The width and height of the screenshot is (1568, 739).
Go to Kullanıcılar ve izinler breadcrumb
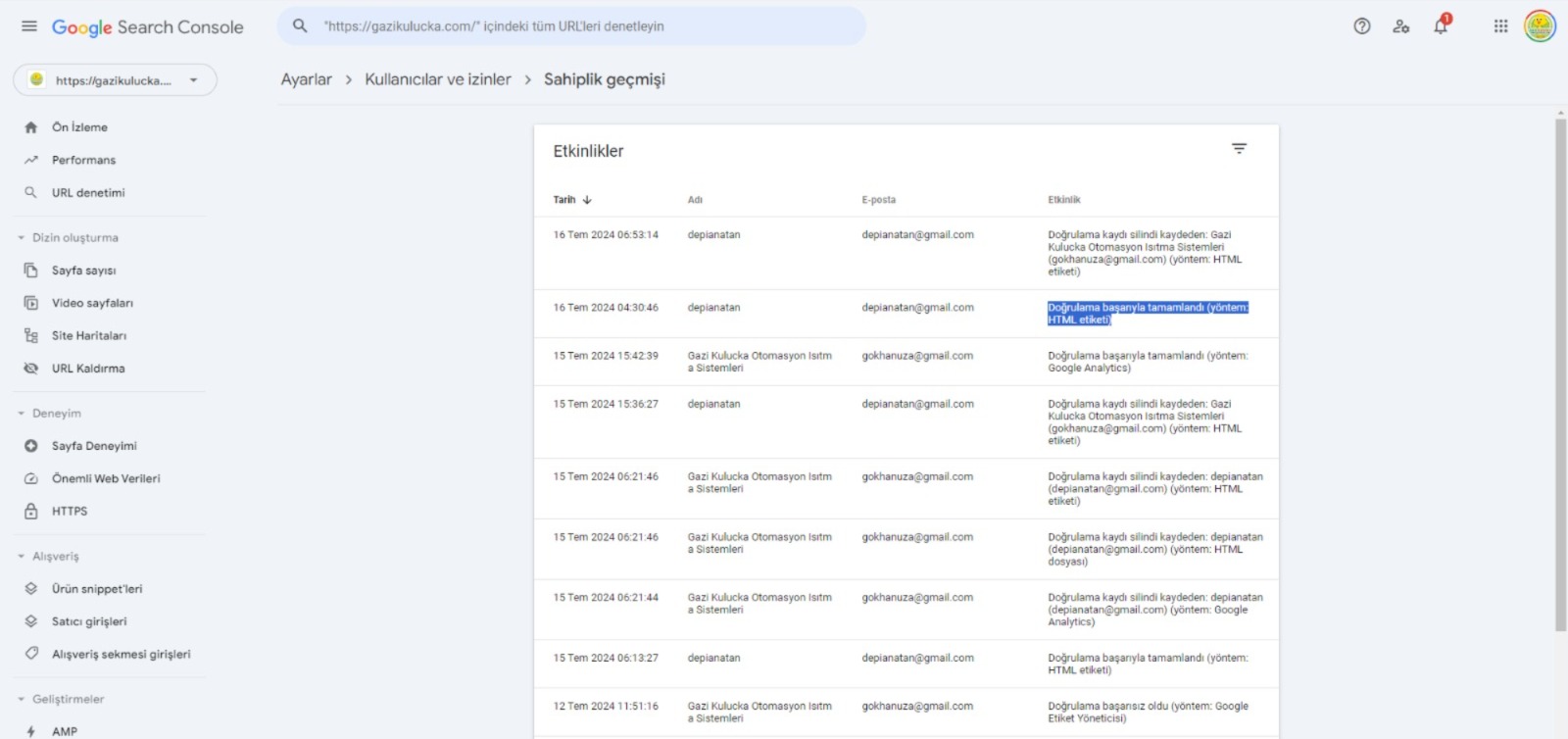438,79
